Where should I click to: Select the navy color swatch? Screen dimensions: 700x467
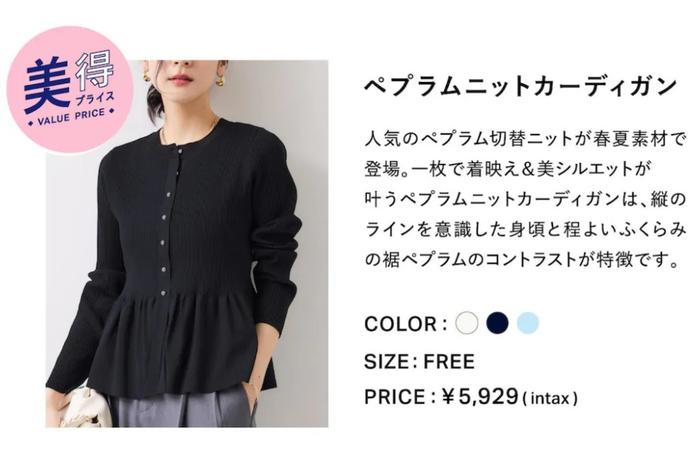point(497,322)
